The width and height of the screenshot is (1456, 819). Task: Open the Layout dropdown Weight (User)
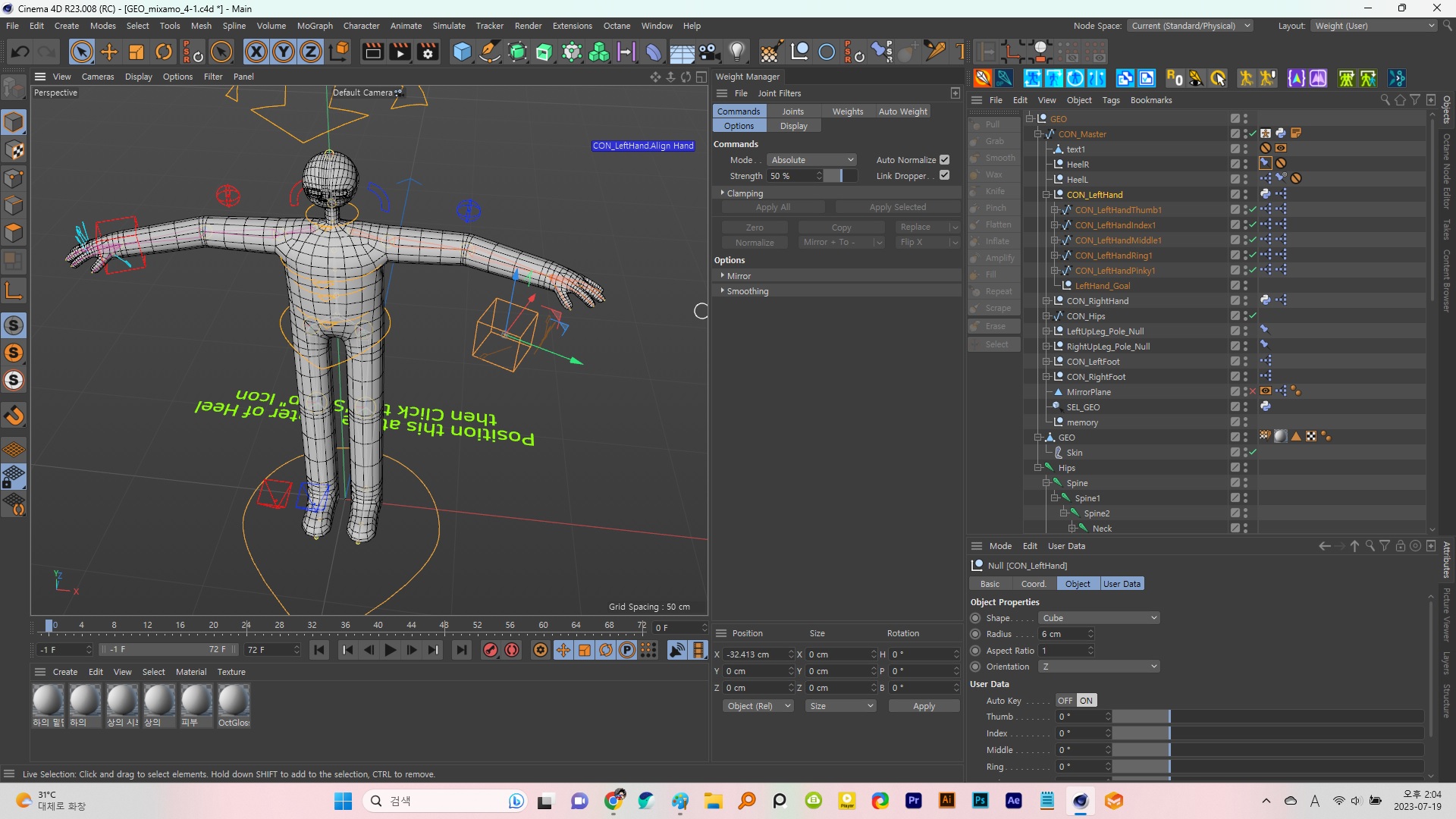coord(1374,26)
